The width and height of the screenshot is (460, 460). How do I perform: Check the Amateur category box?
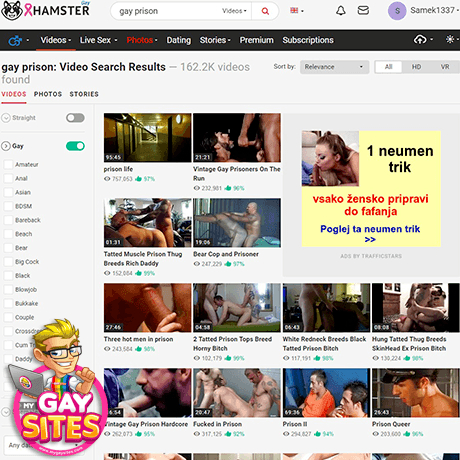tap(8, 165)
